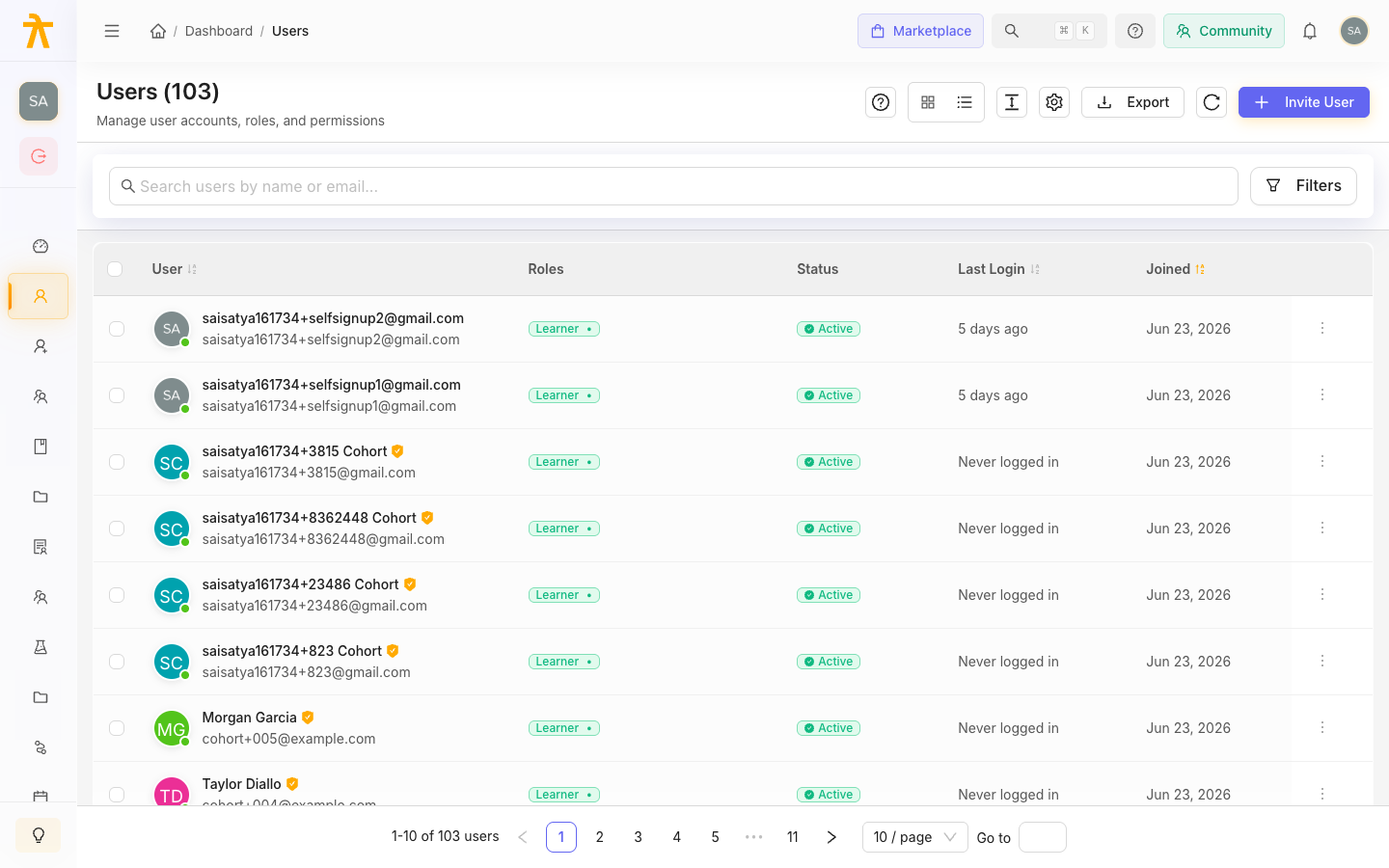The width and height of the screenshot is (1389, 868).
Task: Go to page 4
Action: [x=677, y=837]
